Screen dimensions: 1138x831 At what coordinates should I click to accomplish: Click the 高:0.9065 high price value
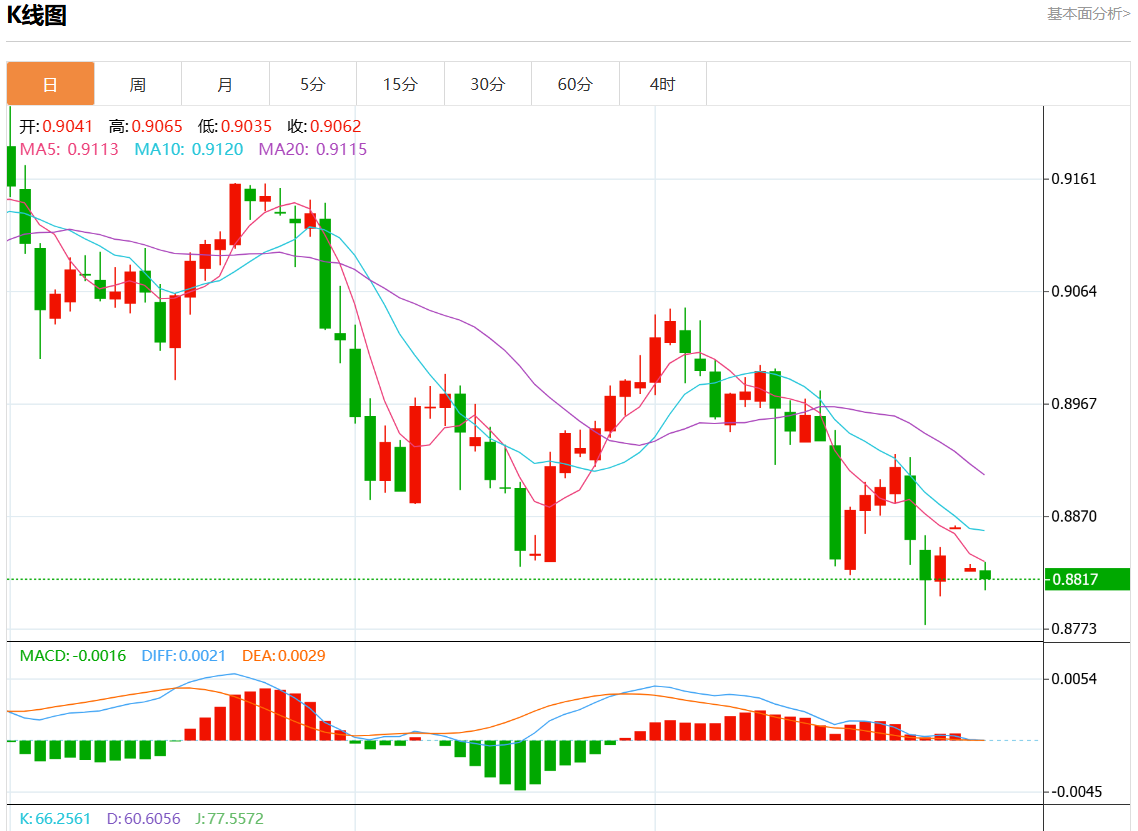click(146, 126)
